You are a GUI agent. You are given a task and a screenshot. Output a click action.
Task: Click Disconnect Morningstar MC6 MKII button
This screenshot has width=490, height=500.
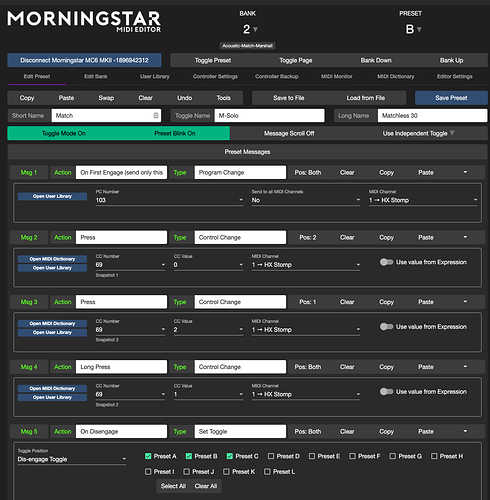coord(84,60)
